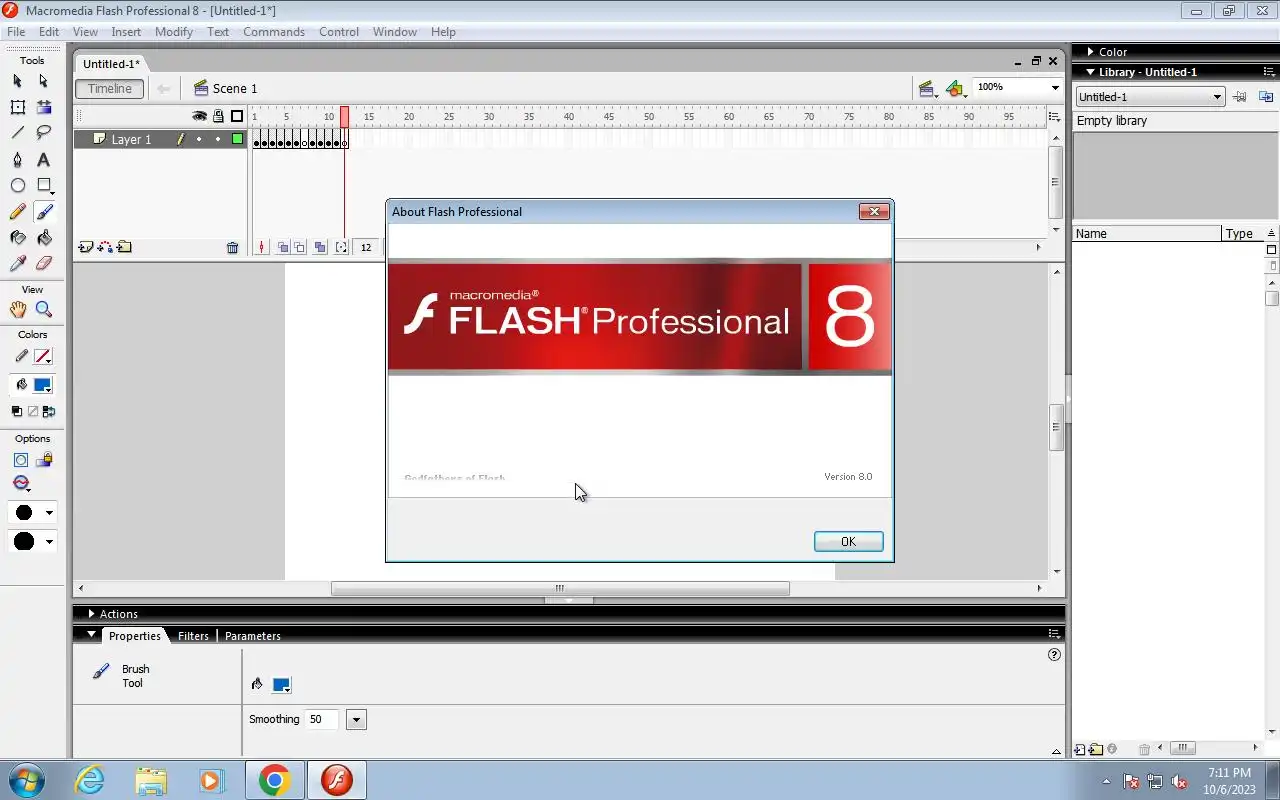Click the Fill color swatch in Tools panel
This screenshot has height=800, width=1280.
coord(43,385)
